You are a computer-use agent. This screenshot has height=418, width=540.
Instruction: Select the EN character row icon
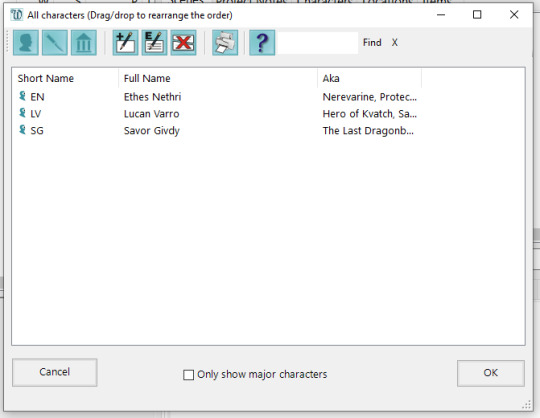tap(22, 96)
